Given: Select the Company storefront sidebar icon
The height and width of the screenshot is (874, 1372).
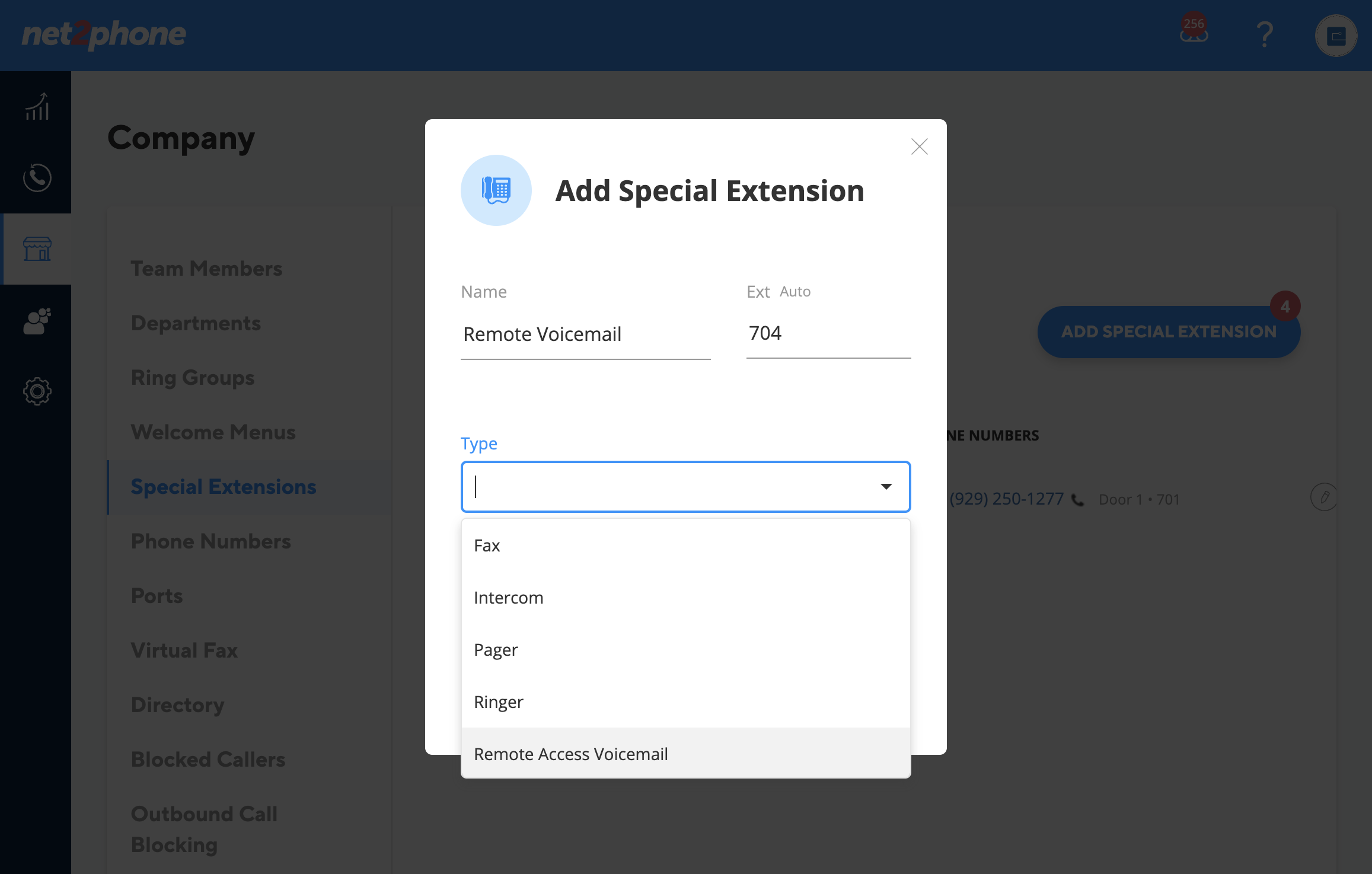Looking at the screenshot, I should tap(37, 248).
